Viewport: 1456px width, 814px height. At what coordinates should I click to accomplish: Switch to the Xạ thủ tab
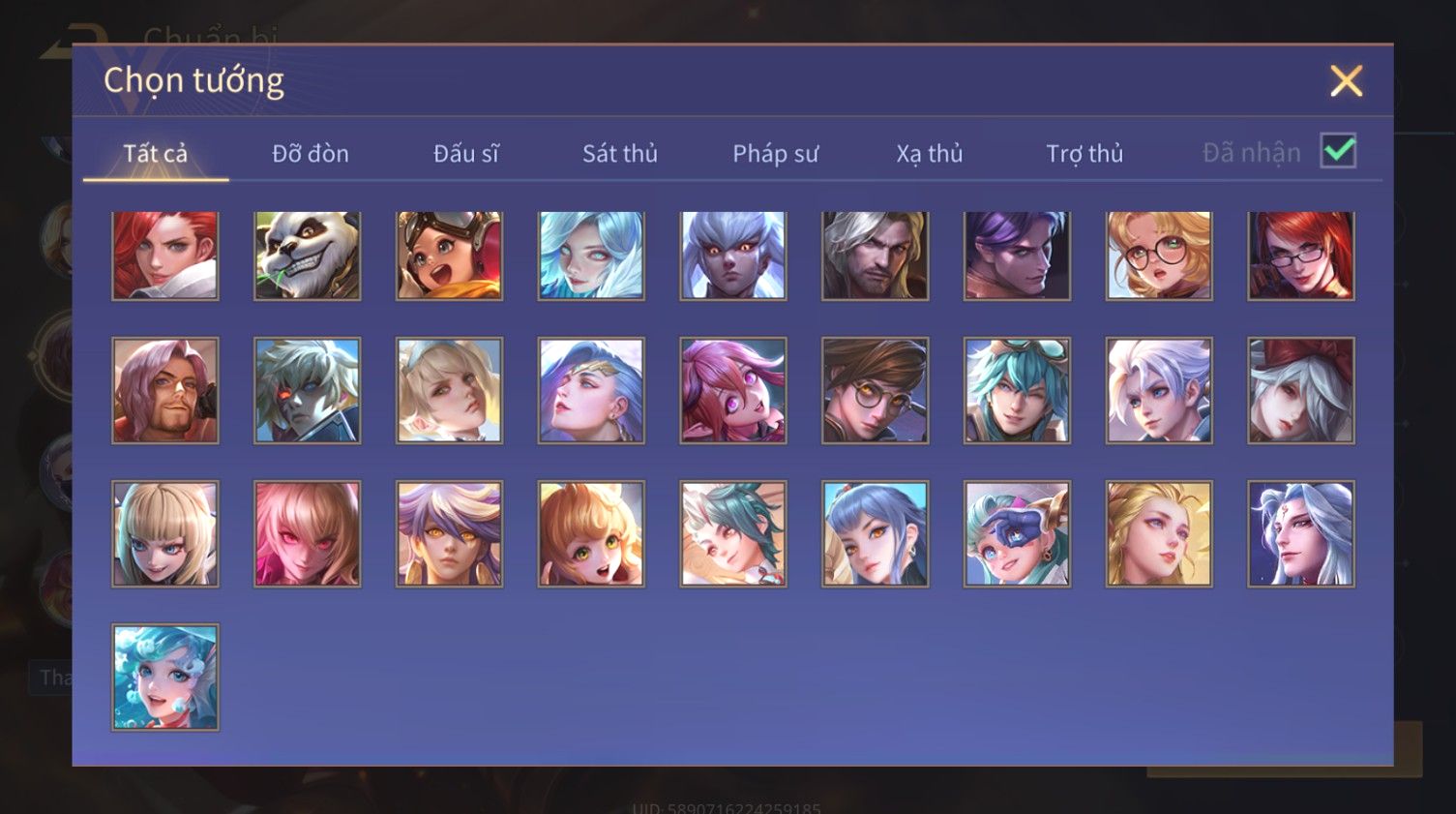click(930, 153)
